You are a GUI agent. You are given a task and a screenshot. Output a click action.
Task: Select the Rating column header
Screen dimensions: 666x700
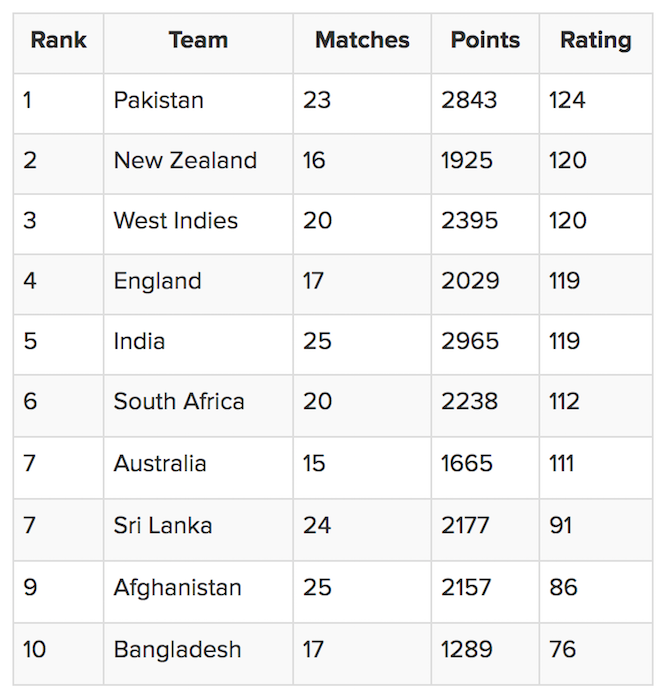pyautogui.click(x=595, y=41)
